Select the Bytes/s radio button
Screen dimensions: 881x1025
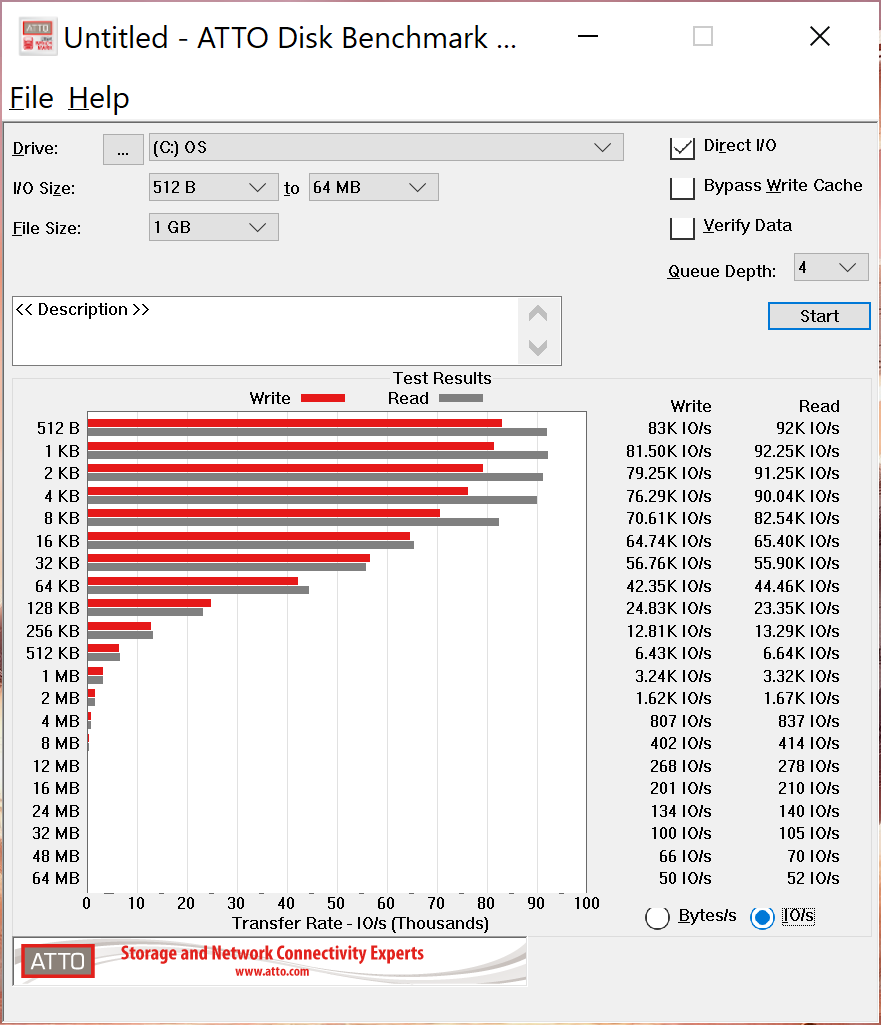click(x=657, y=918)
